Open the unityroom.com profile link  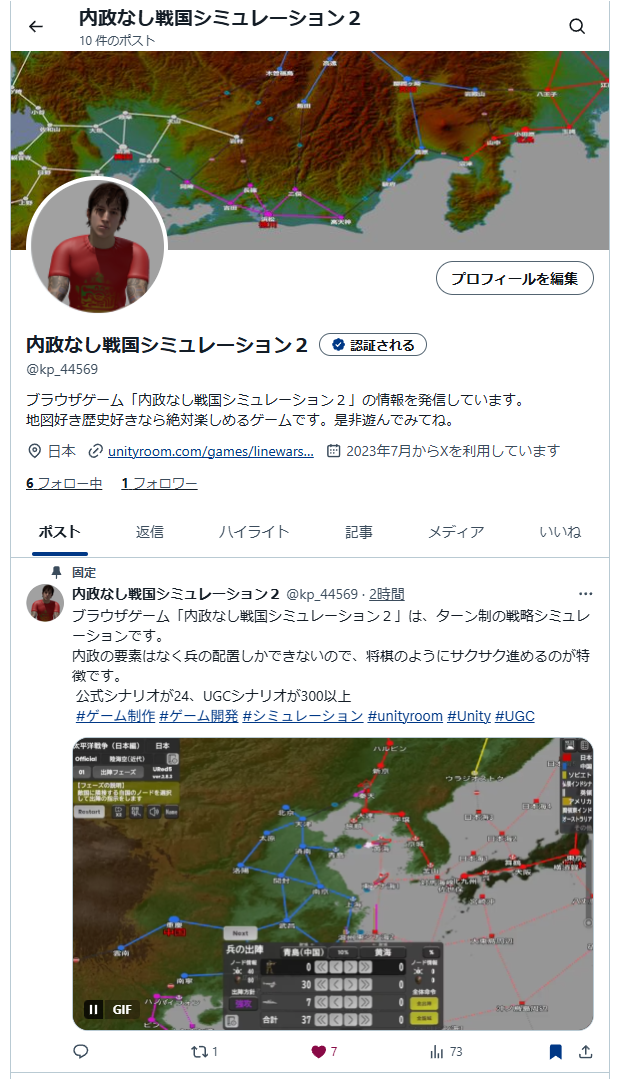[x=210, y=451]
